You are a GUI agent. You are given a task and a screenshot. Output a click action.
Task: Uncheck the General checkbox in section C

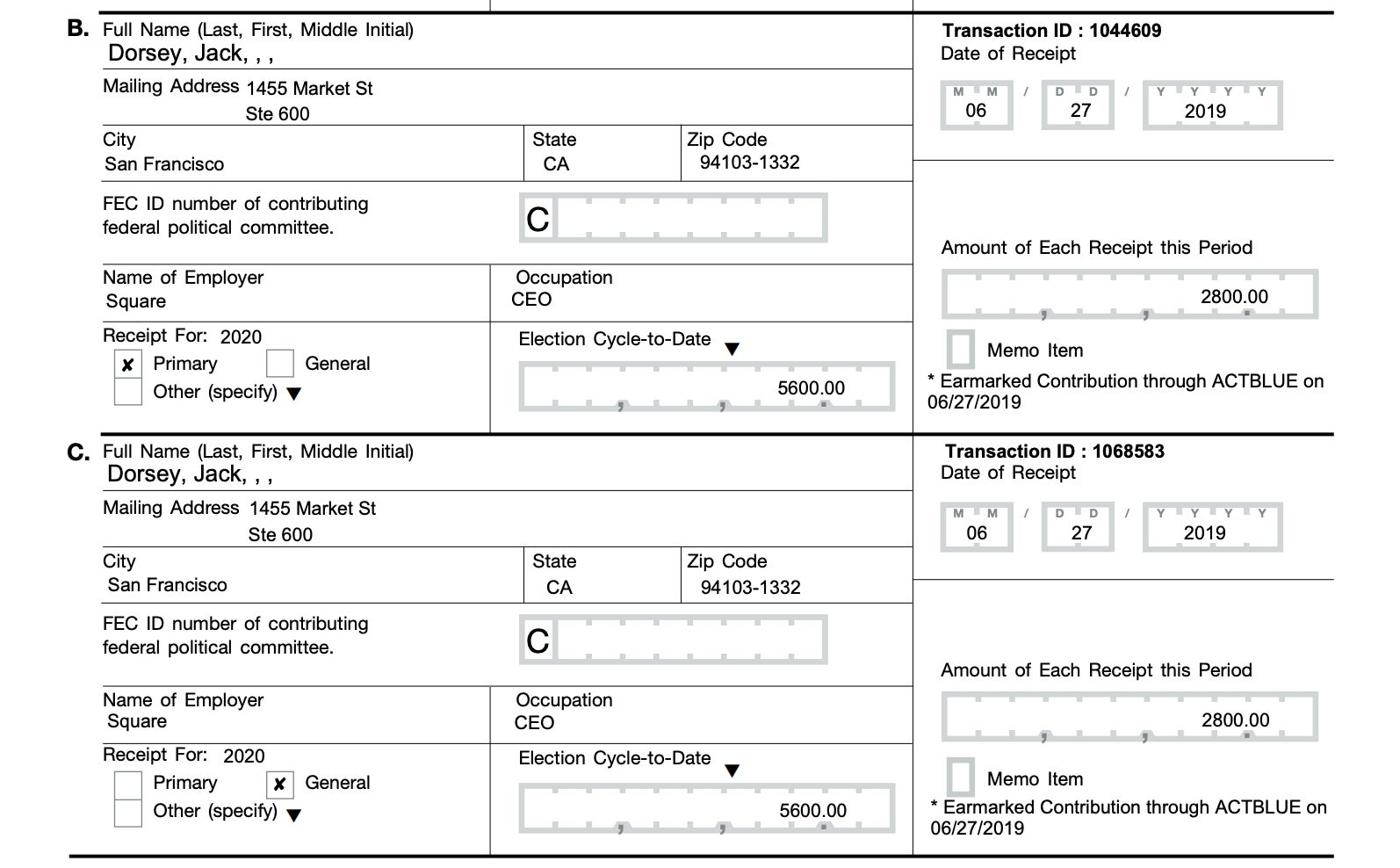pos(279,784)
